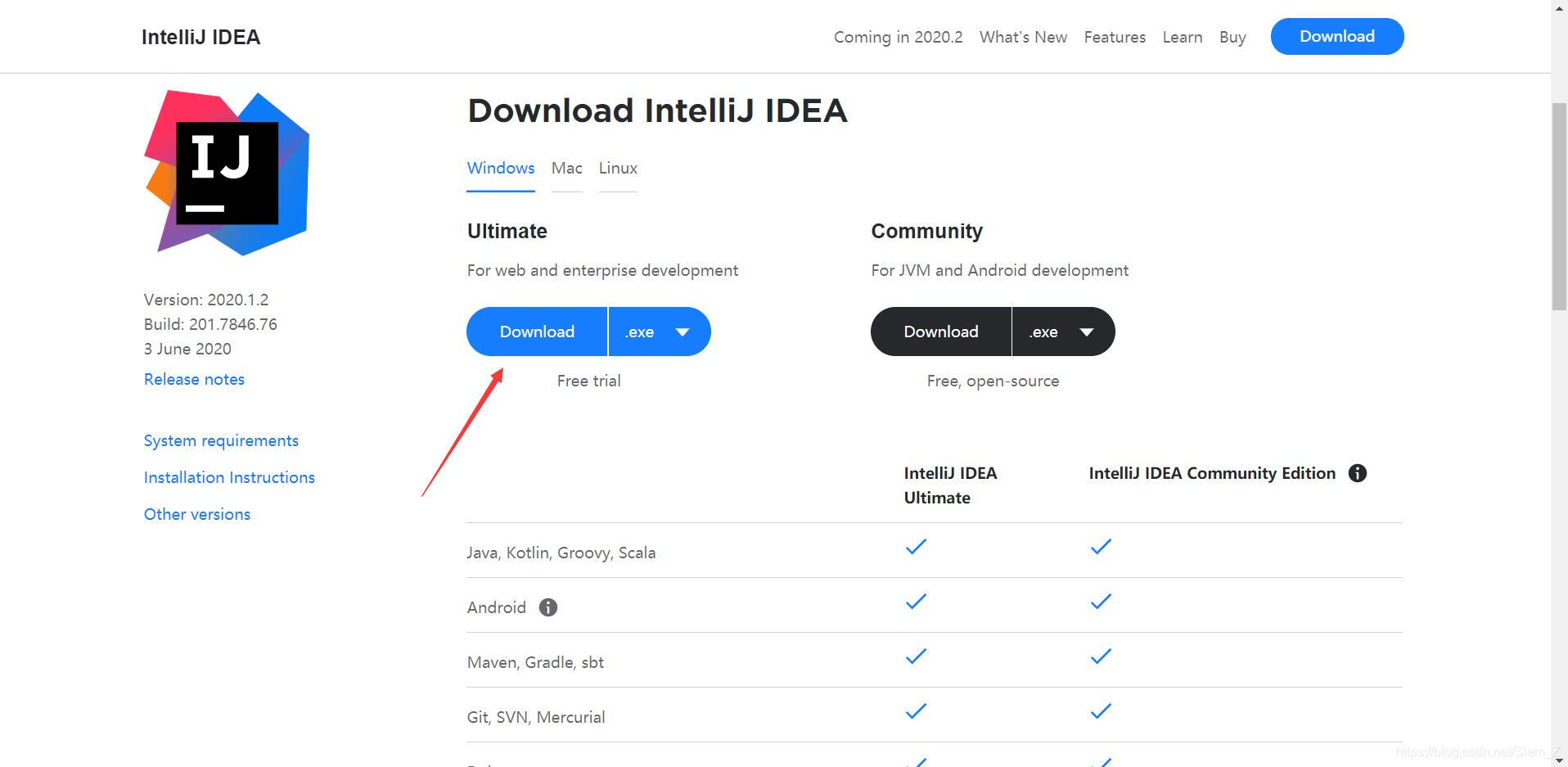Click Ultimate checkmark for Java, Kotlin, Groovy, Scala
The height and width of the screenshot is (767, 1568).
pyautogui.click(x=916, y=547)
